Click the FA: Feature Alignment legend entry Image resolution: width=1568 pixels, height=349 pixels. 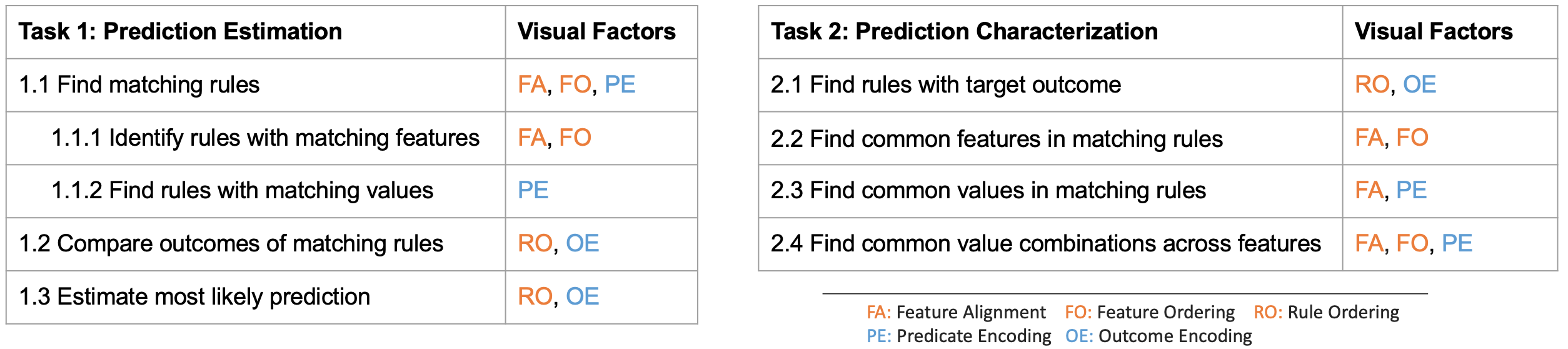[956, 312]
